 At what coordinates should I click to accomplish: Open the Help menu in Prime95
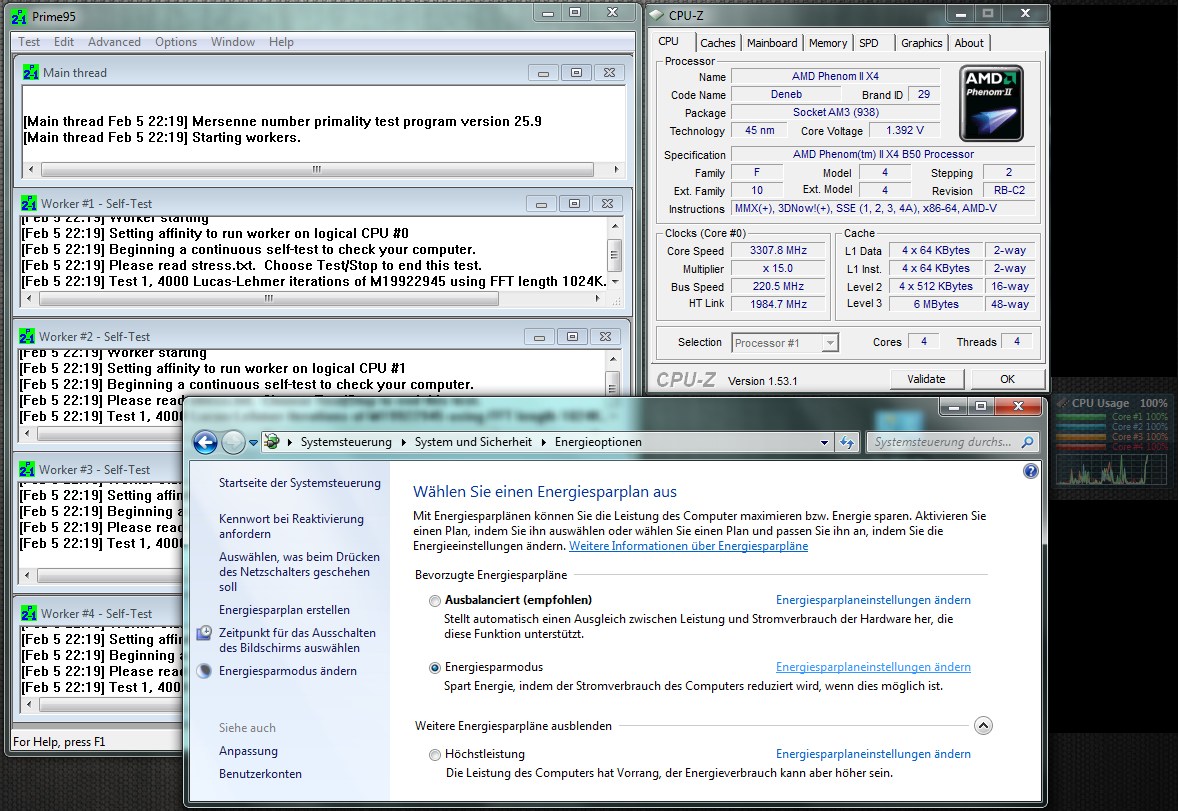(x=281, y=42)
